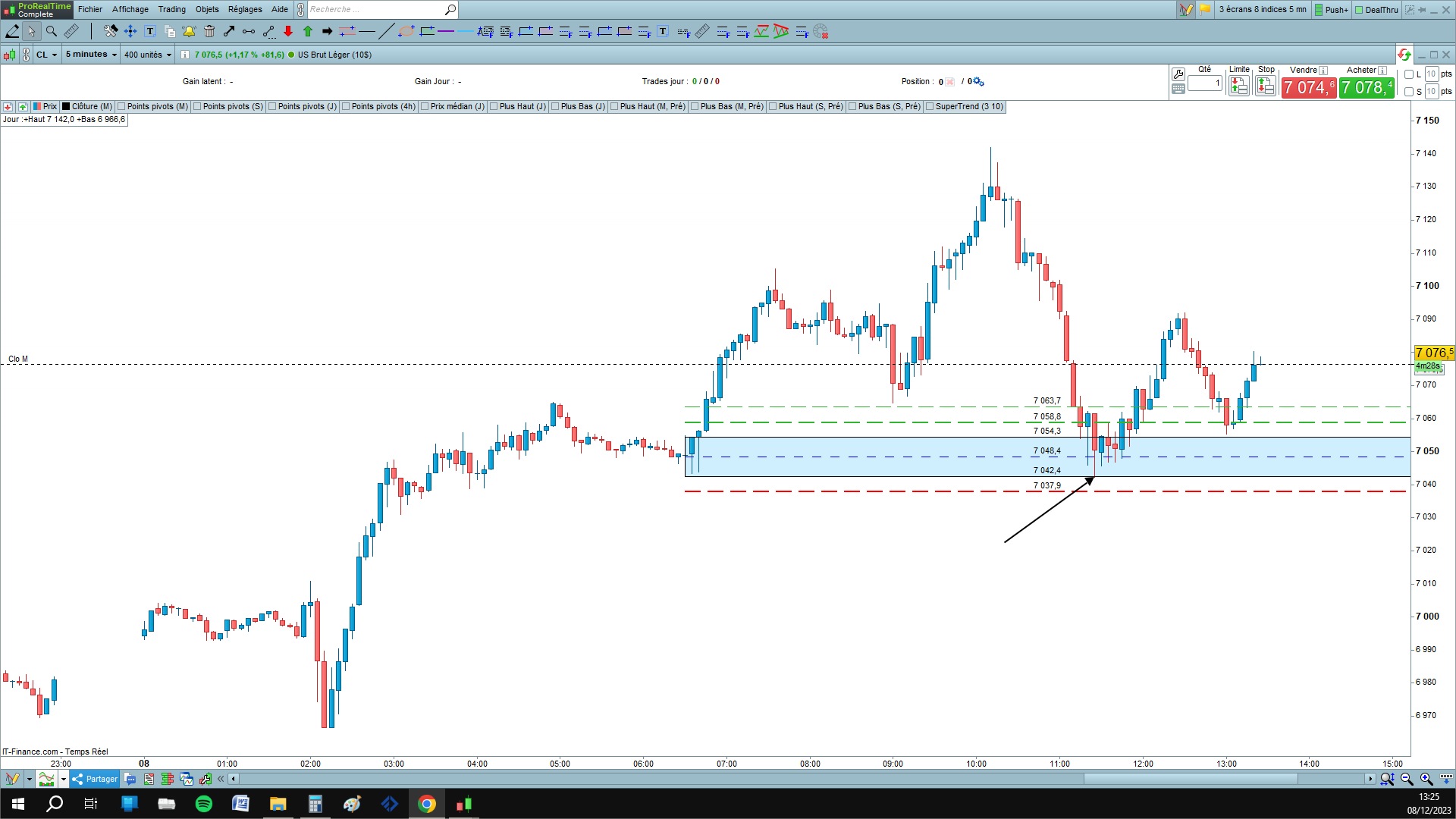Select the magnifier zoom tool
This screenshot has height=819, width=1456.
52,31
